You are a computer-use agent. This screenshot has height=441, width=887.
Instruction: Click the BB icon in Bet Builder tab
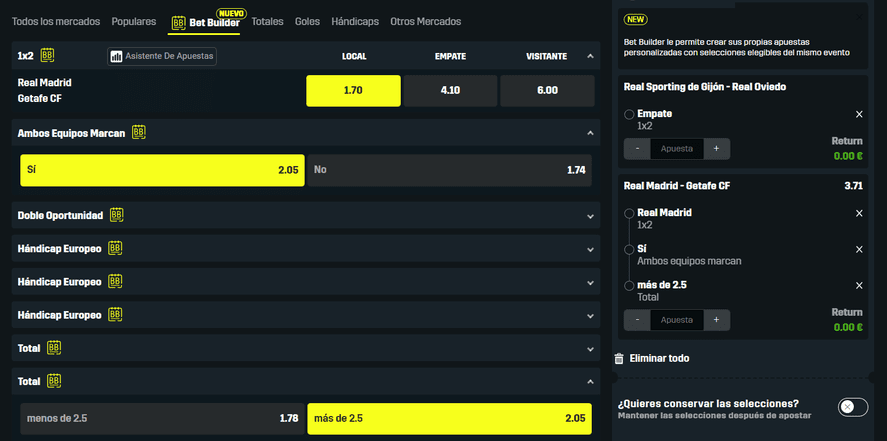click(x=179, y=23)
